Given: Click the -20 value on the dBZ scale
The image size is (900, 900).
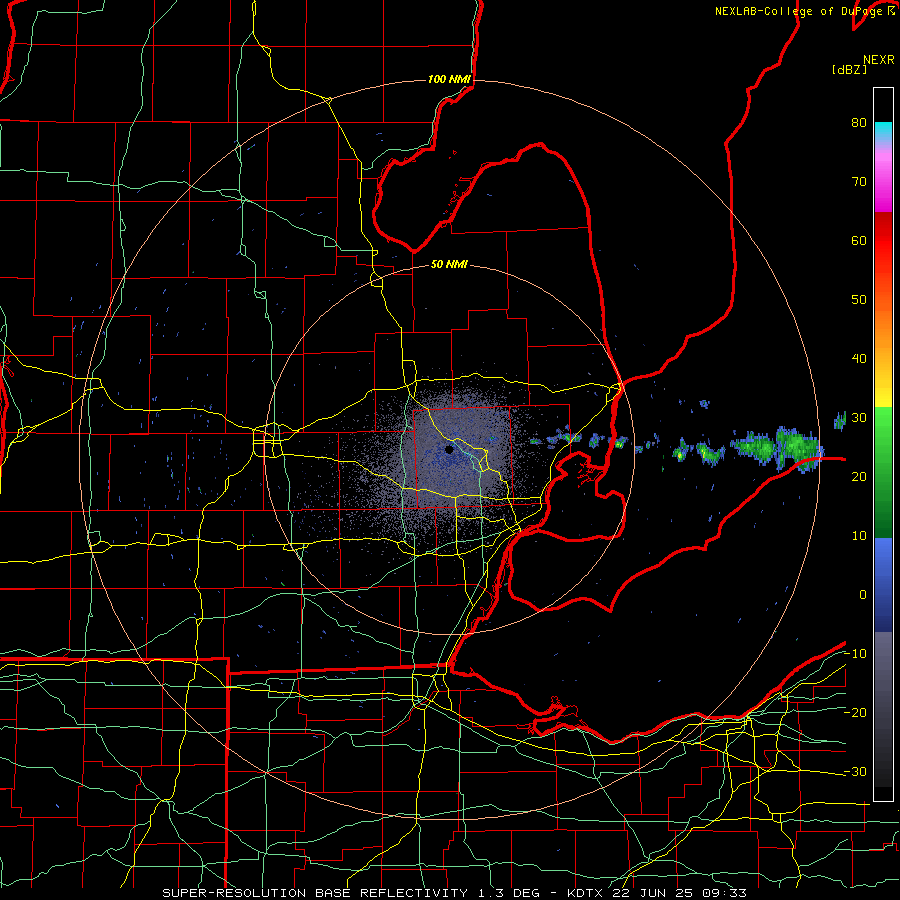Looking at the screenshot, I should tap(855, 713).
